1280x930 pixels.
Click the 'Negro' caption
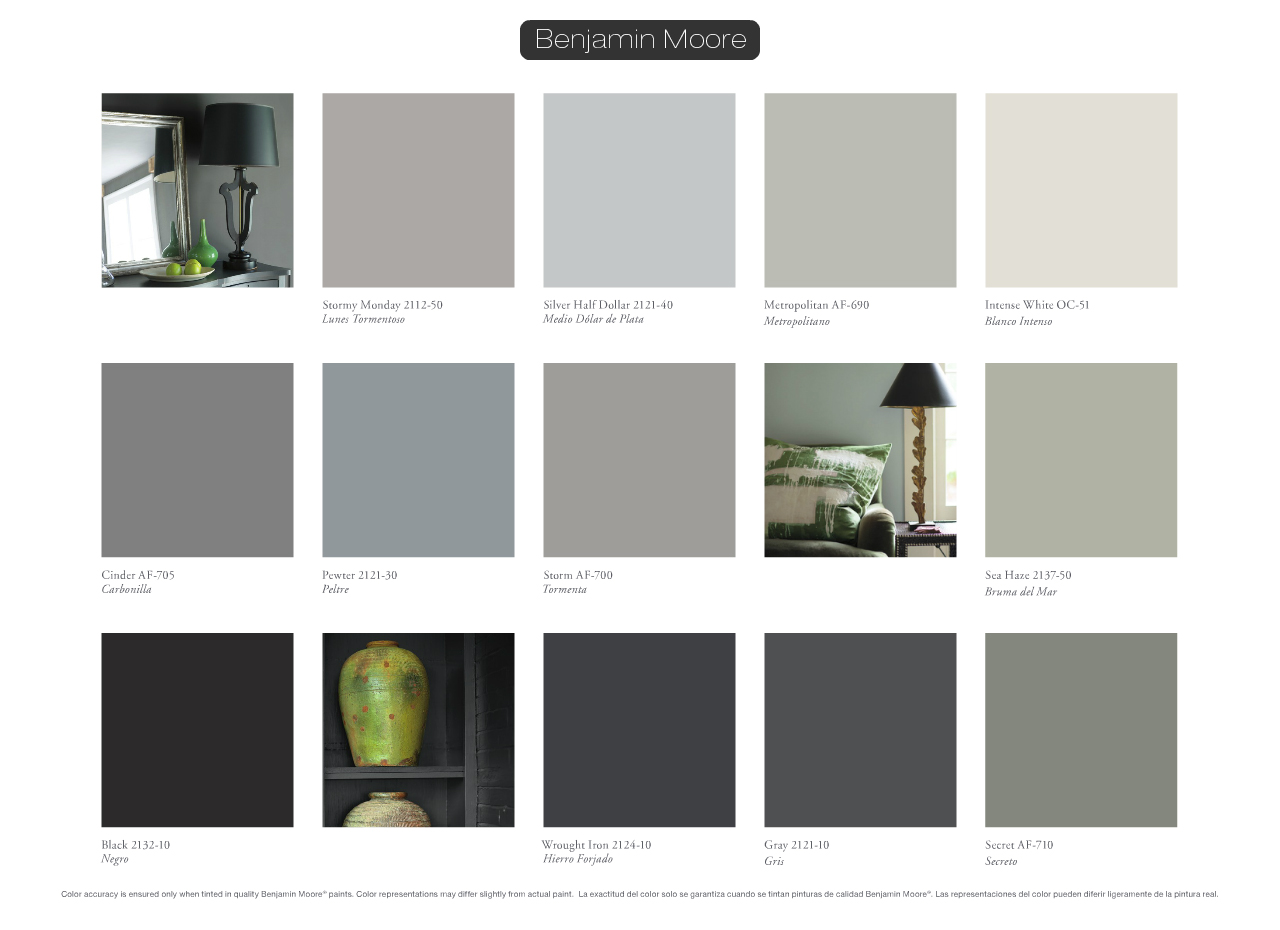114,860
